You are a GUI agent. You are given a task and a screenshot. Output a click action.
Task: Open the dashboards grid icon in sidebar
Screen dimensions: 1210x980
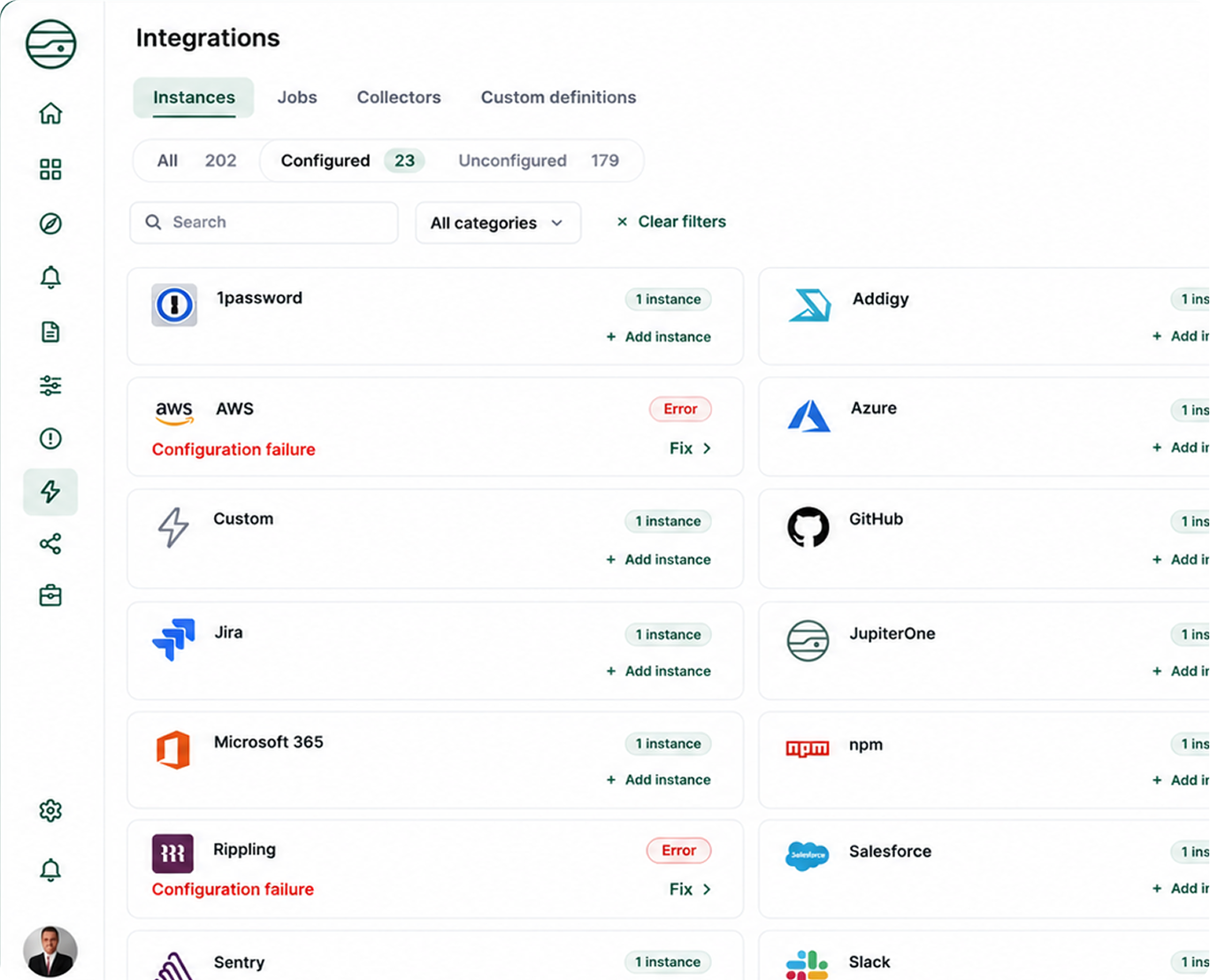[x=50, y=169]
